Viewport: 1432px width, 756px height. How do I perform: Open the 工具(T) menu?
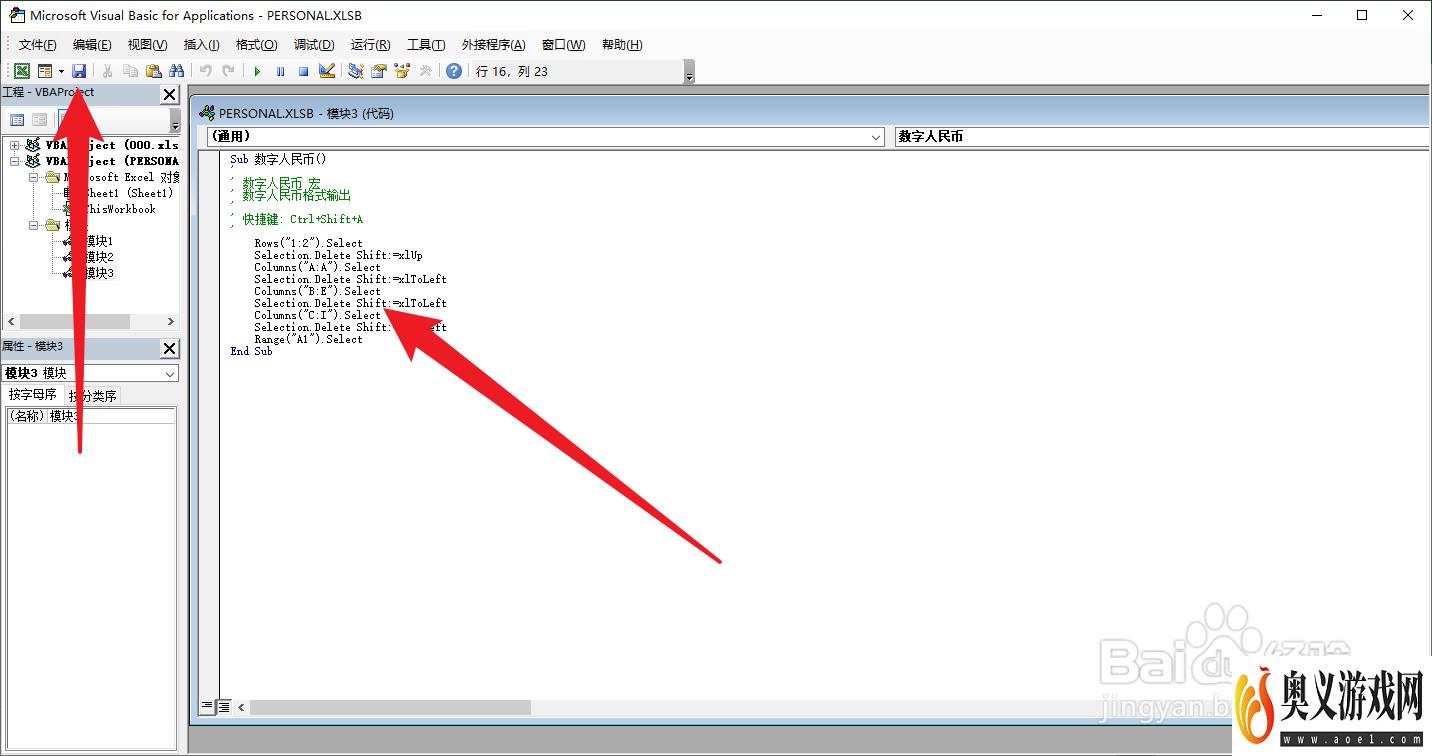(x=426, y=45)
